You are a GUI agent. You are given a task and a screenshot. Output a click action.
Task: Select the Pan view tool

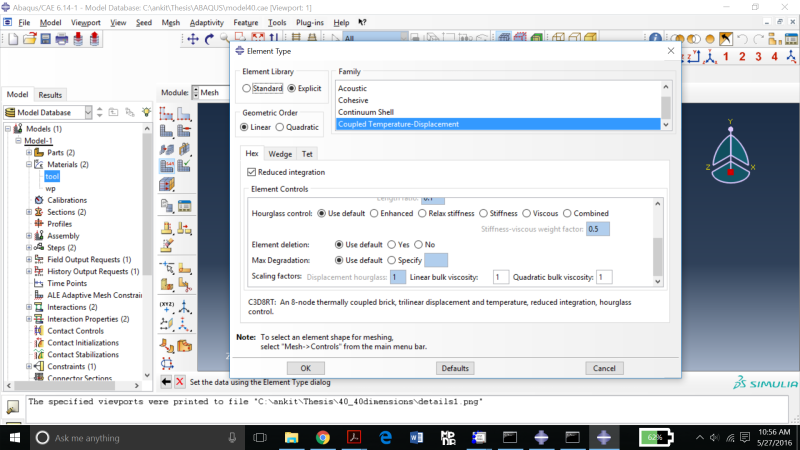193,39
